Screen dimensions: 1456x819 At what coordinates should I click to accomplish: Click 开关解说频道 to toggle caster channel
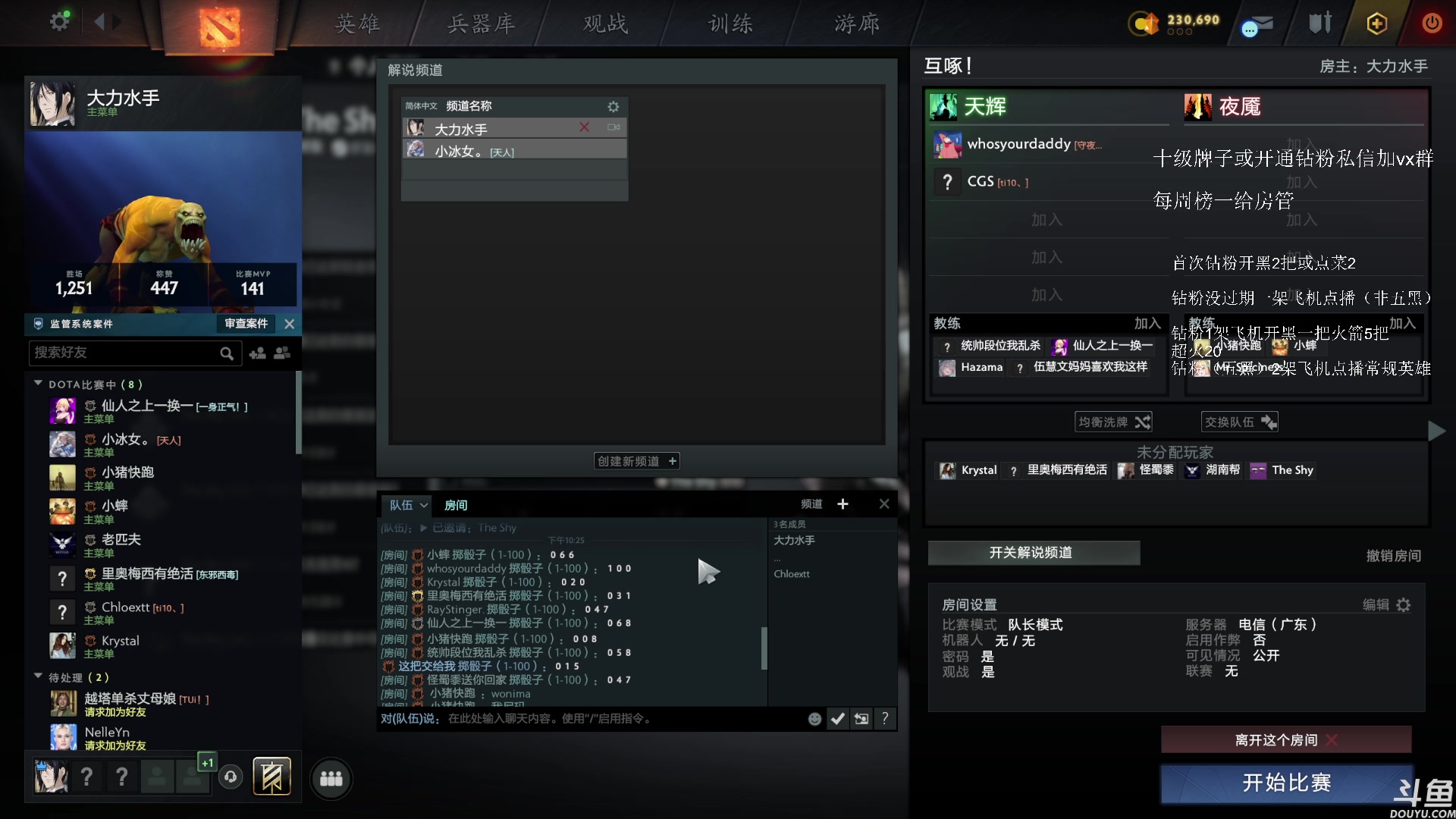tap(1035, 553)
